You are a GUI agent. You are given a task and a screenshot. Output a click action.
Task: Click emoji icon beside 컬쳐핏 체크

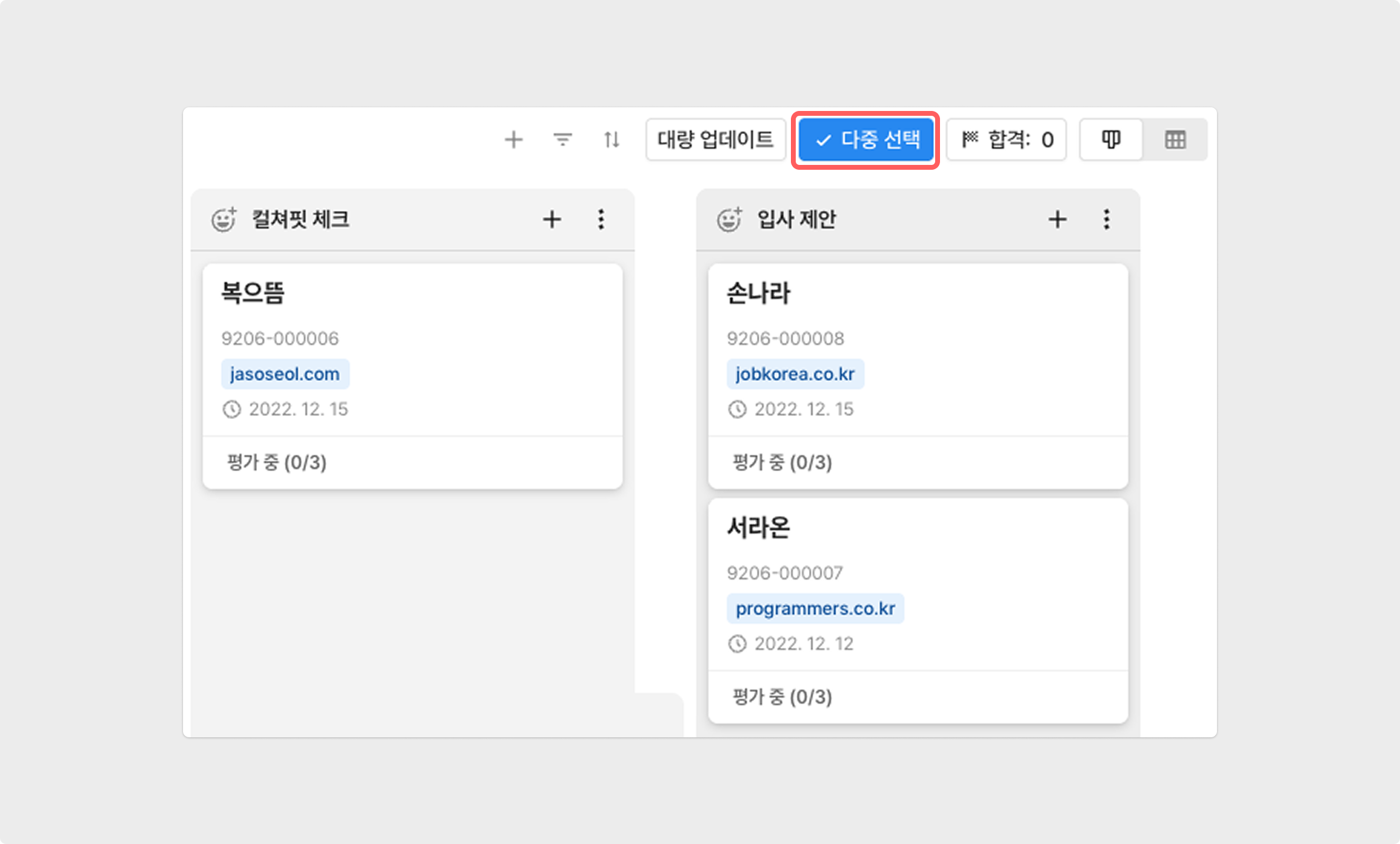[x=224, y=219]
